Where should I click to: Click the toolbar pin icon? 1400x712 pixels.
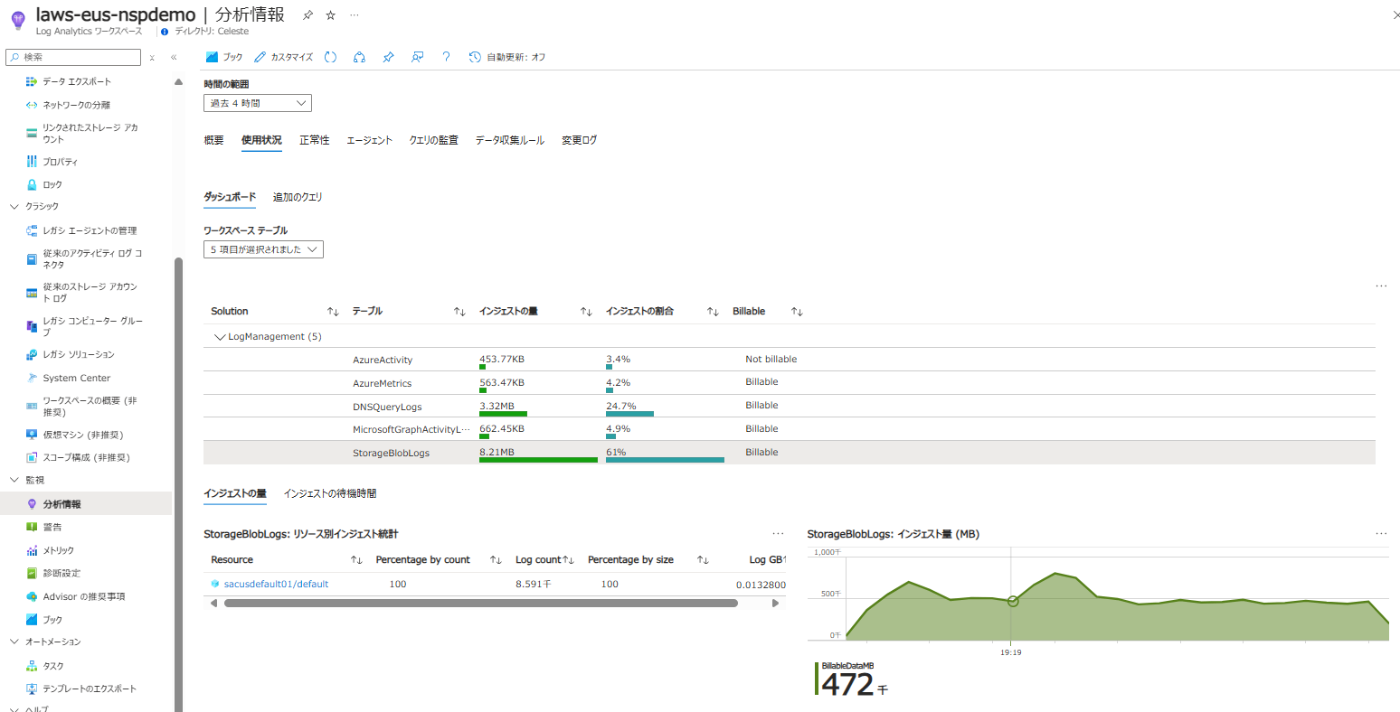click(x=388, y=57)
